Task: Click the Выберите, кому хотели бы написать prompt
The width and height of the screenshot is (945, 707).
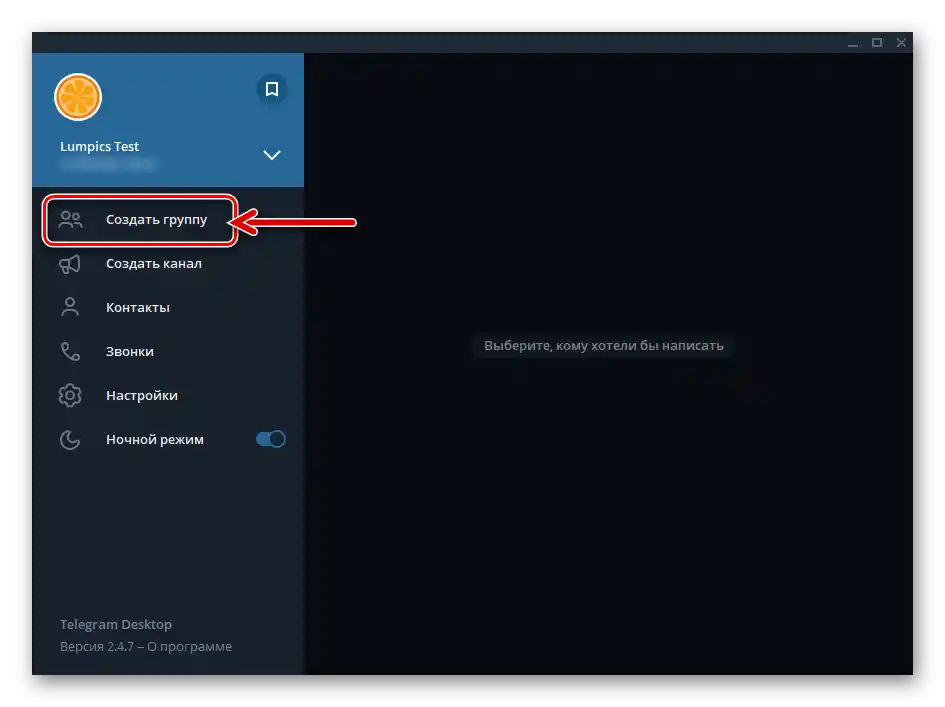Action: 603,345
